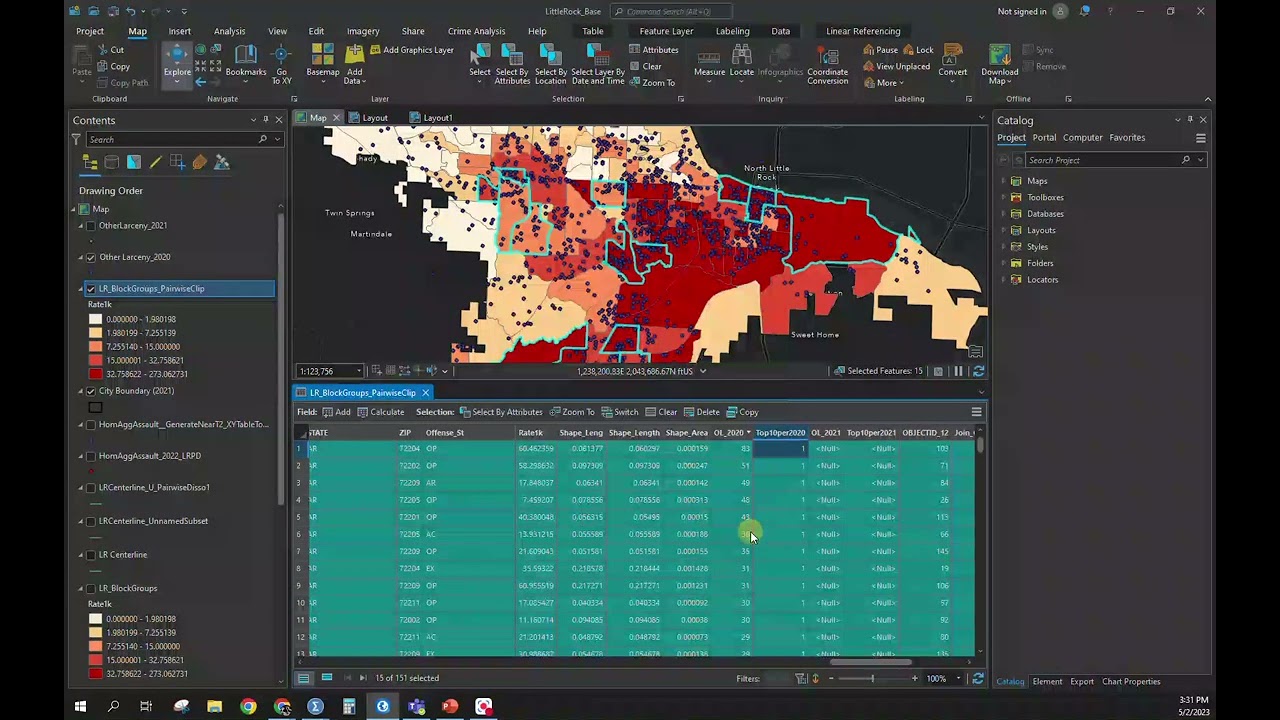This screenshot has height=720, width=1280.
Task: Switch to list by drawing order
Action: 89,163
